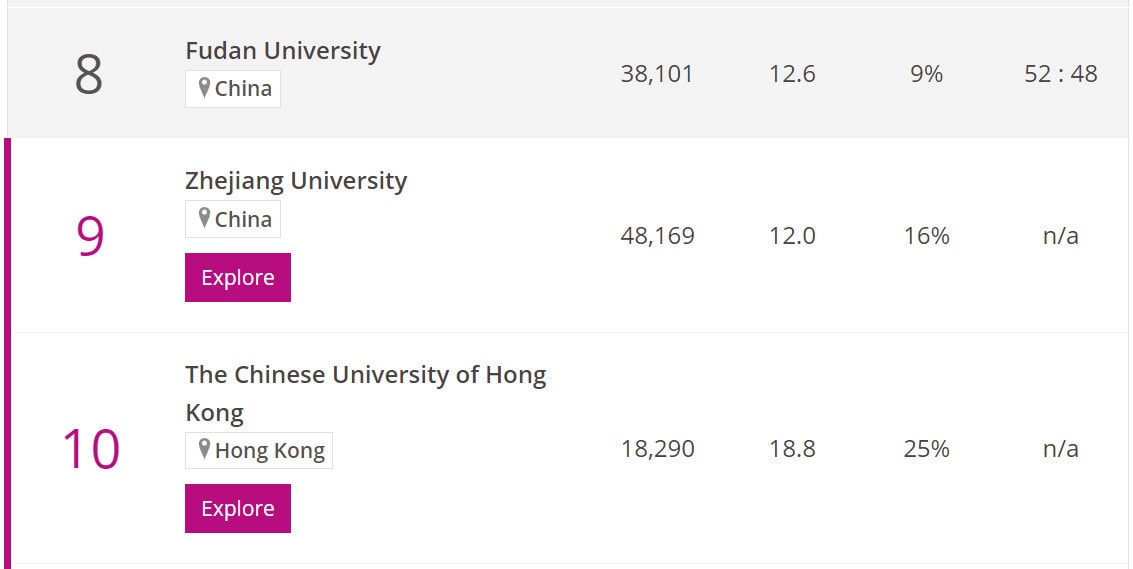Select the China location tag under Fudan University
This screenshot has height=569, width=1133.
click(x=233, y=89)
